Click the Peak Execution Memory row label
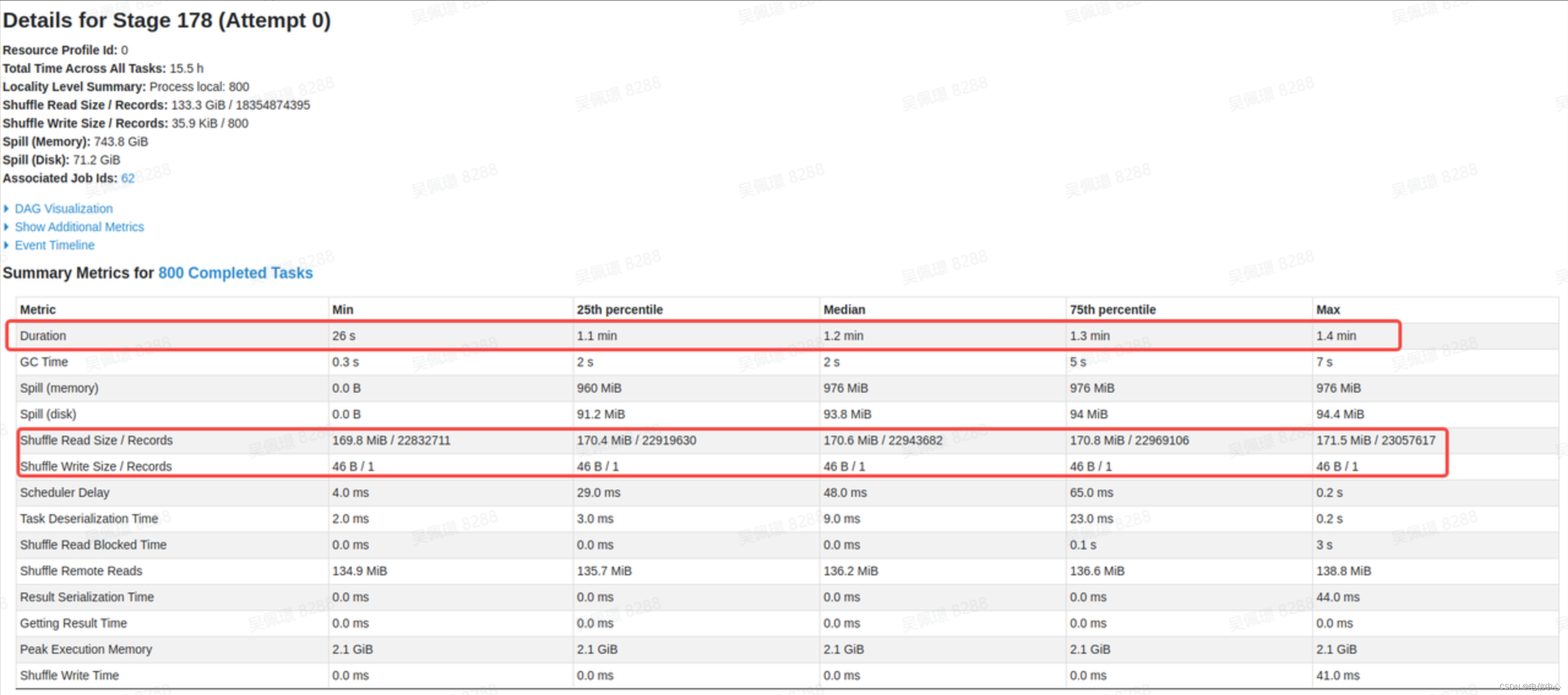 [x=86, y=650]
